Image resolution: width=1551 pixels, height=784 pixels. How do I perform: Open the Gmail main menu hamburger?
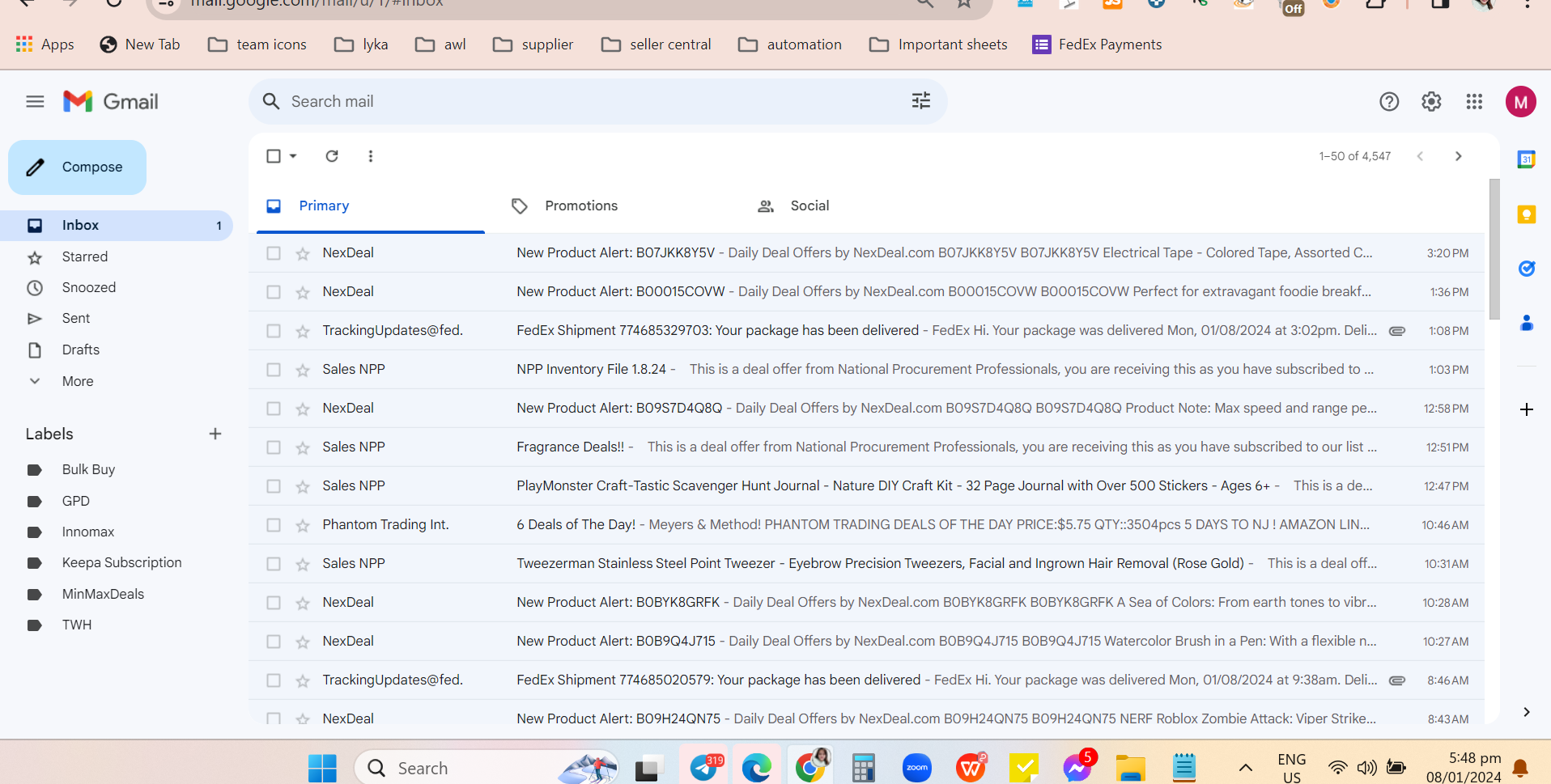(x=35, y=101)
